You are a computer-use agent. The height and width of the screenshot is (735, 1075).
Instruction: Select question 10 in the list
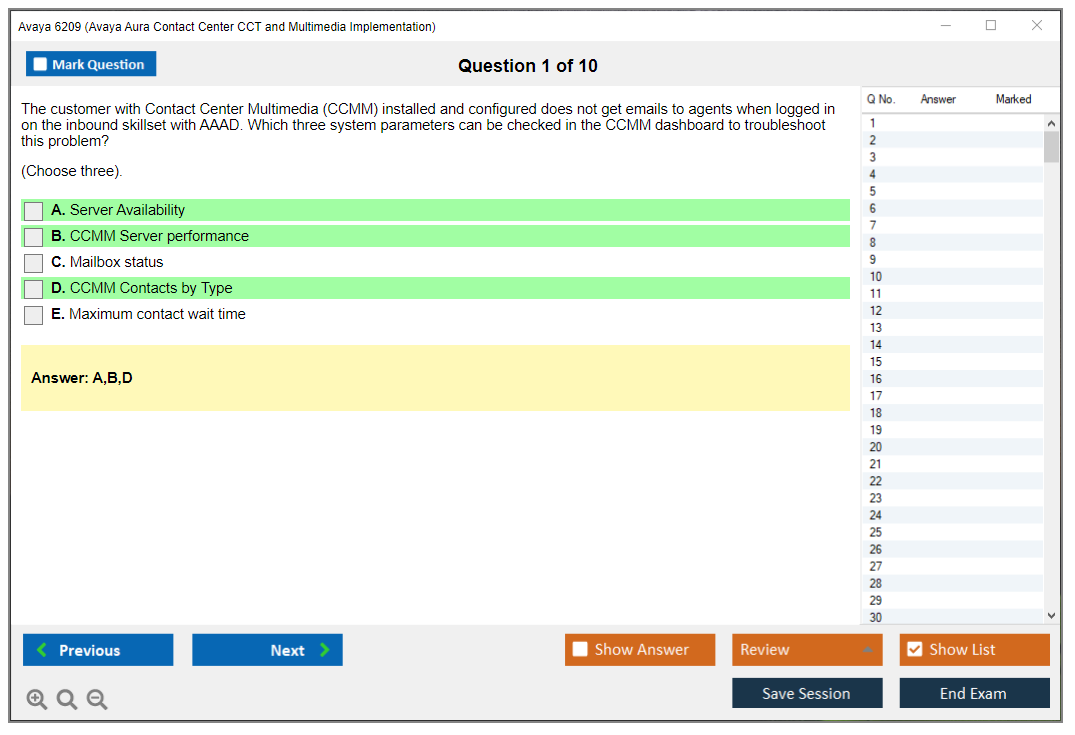tap(876, 277)
